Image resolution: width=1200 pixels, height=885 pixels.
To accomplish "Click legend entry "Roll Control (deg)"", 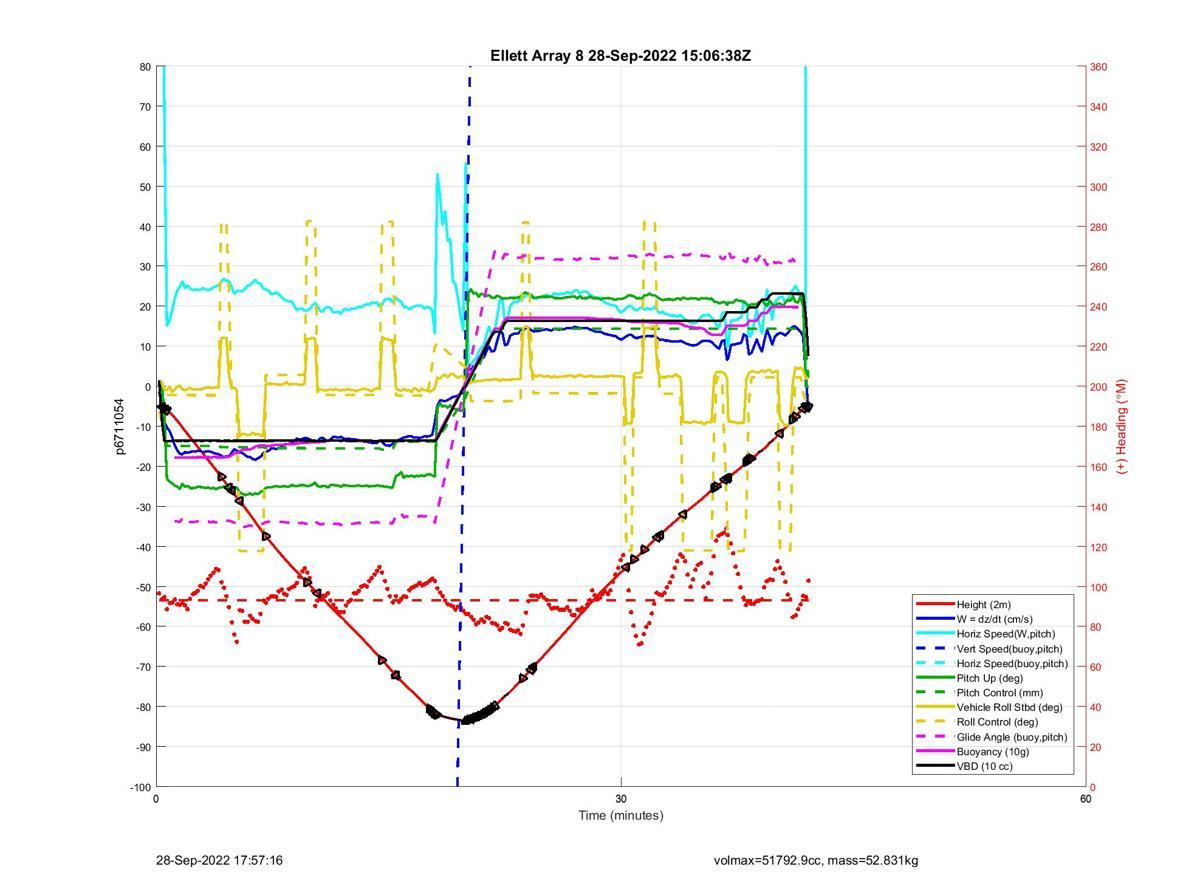I will point(997,722).
